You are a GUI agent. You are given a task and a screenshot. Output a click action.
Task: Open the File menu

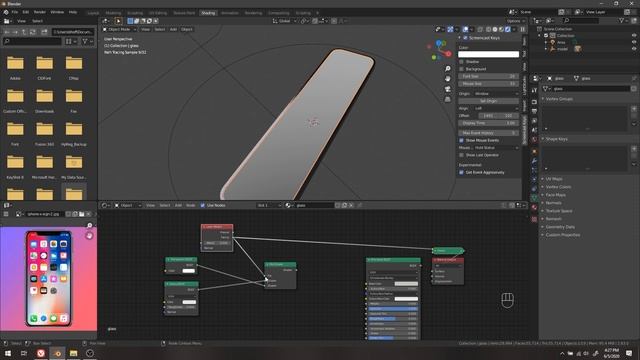tap(15, 12)
